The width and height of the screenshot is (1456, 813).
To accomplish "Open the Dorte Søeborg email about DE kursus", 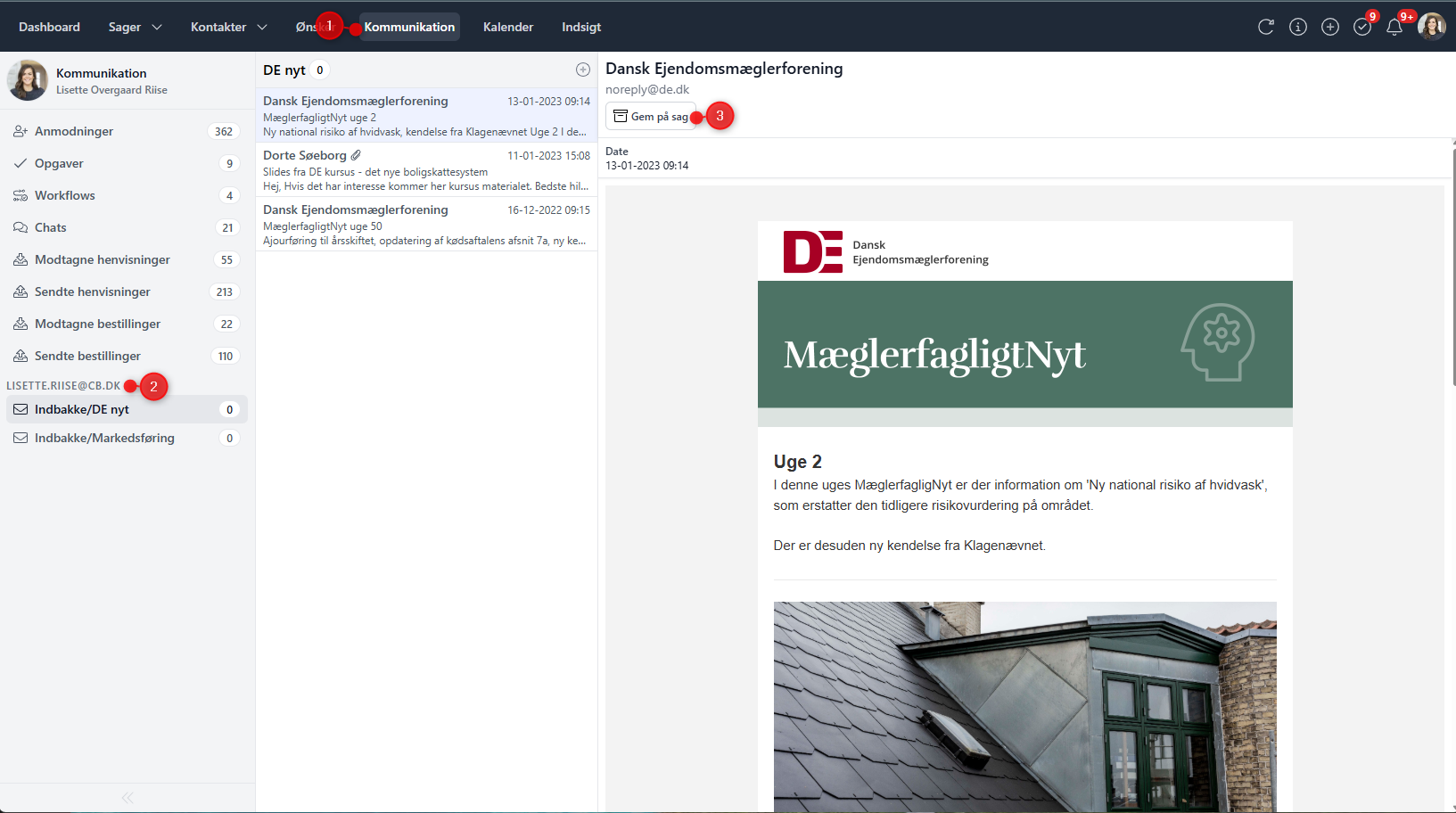I will tap(426, 169).
